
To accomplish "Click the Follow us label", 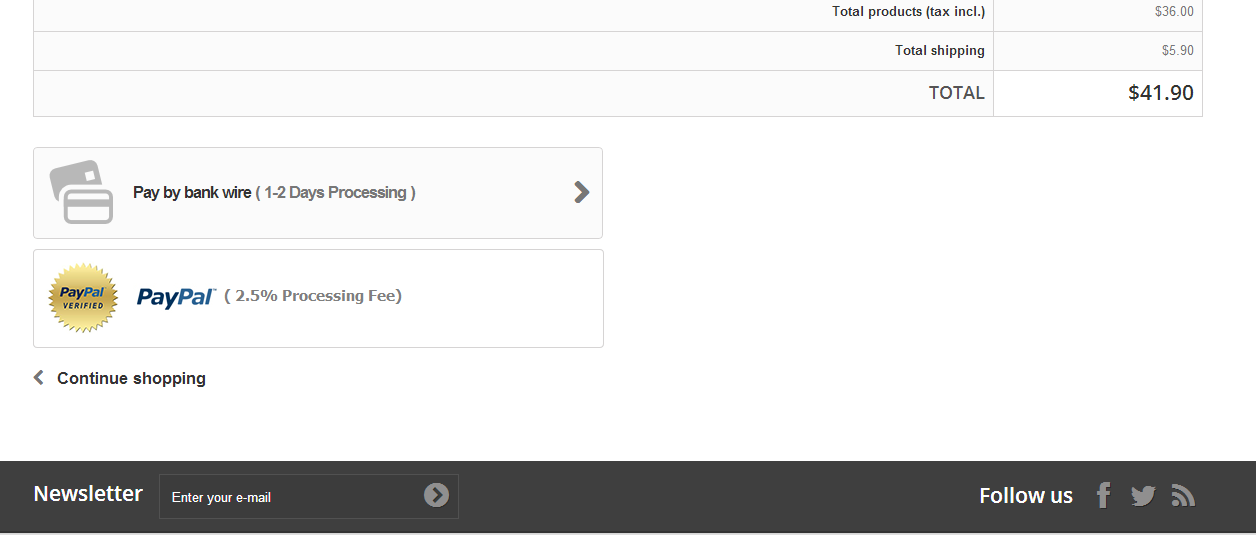I will click(1026, 495).
